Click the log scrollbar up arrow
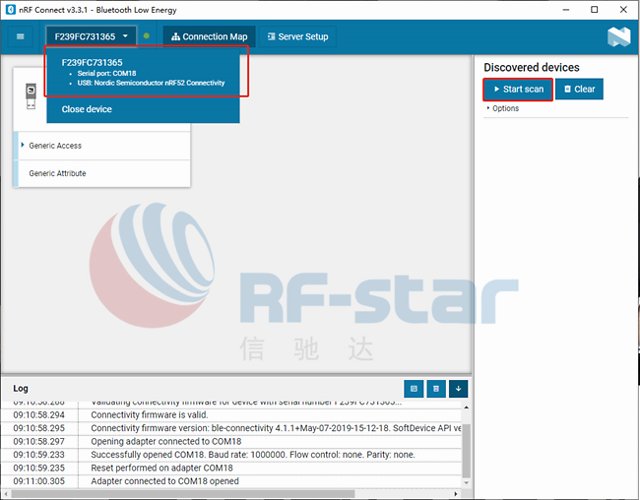The image size is (640, 500). [x=466, y=407]
